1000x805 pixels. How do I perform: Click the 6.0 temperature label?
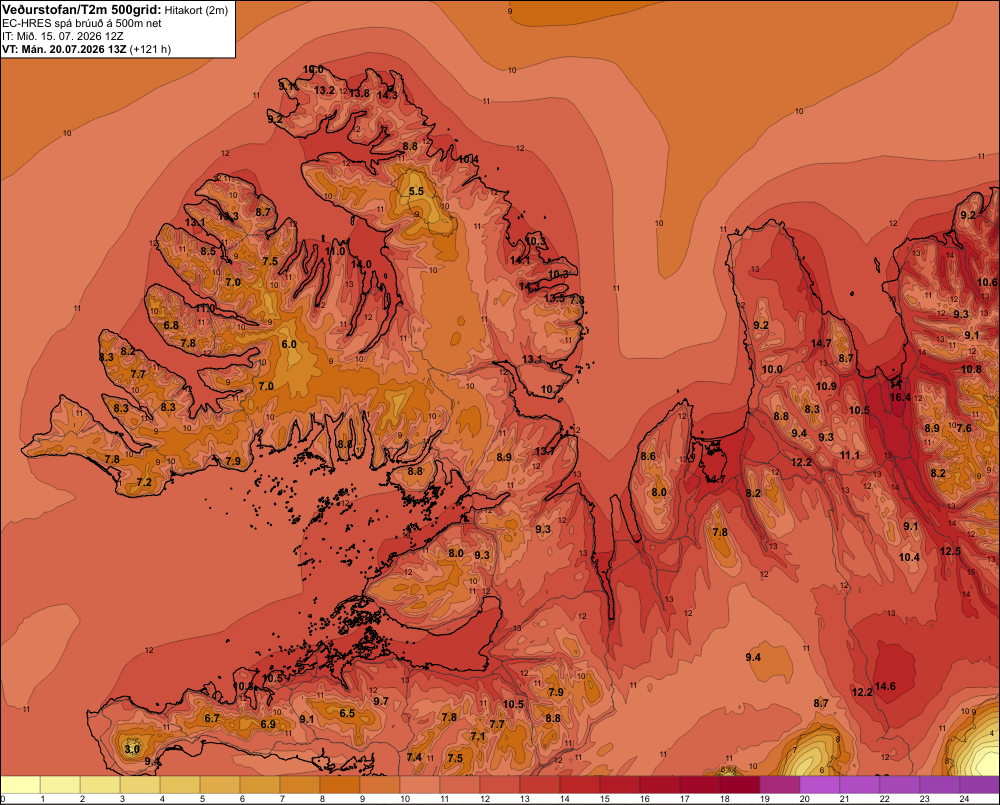(289, 344)
